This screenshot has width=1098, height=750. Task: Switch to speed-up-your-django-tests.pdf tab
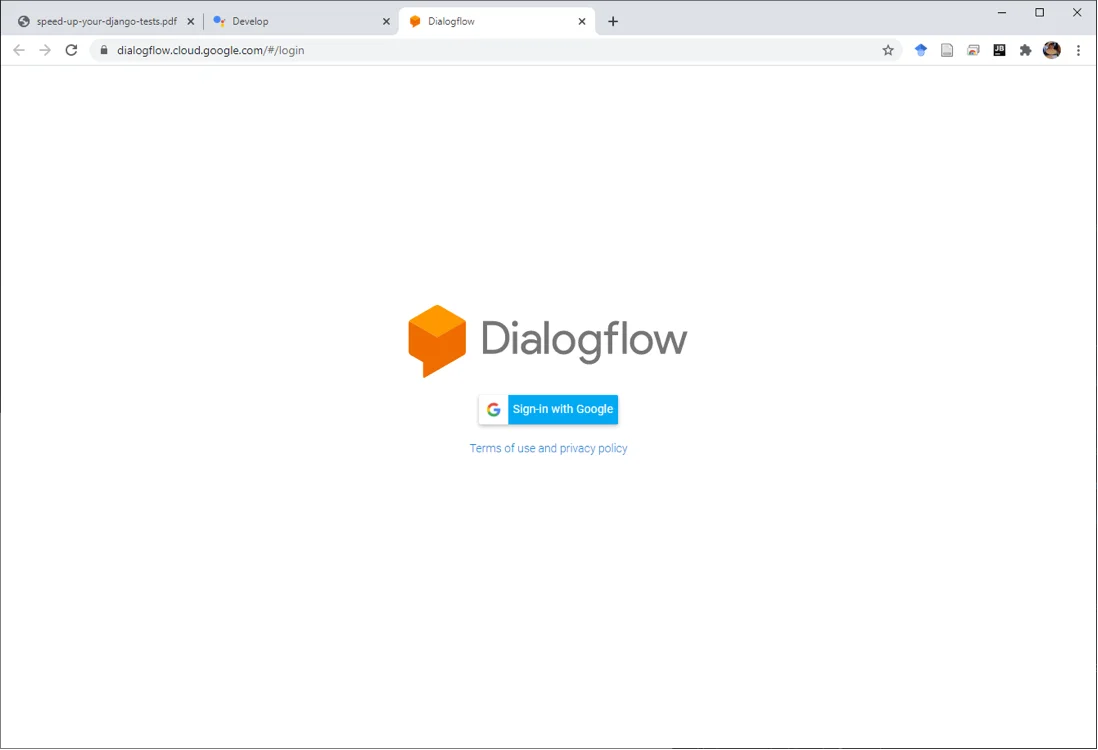pyautogui.click(x=106, y=22)
